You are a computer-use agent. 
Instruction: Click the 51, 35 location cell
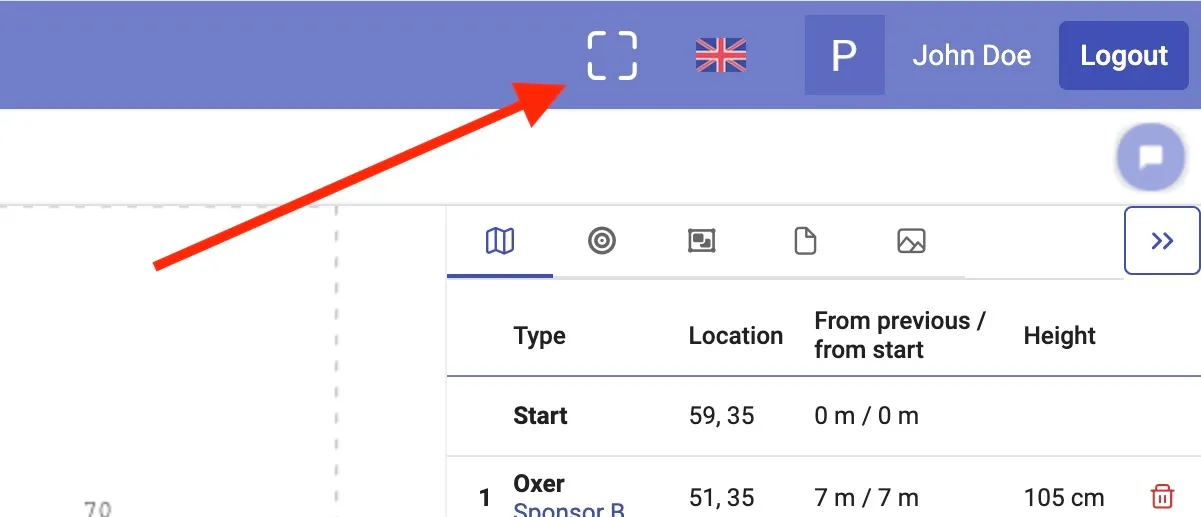[x=721, y=497]
